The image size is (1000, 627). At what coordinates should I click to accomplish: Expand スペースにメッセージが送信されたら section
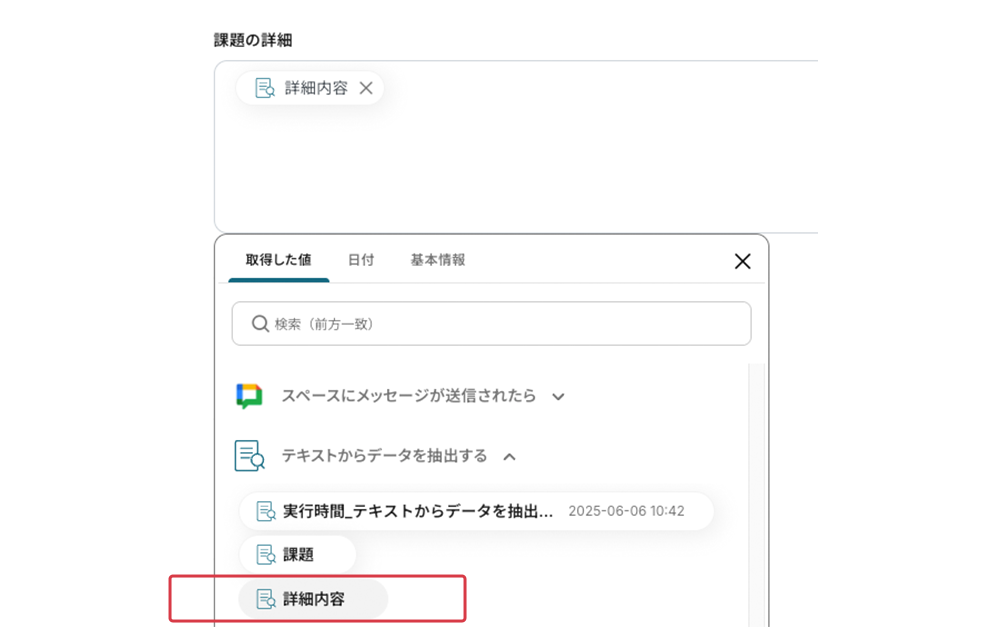(558, 397)
